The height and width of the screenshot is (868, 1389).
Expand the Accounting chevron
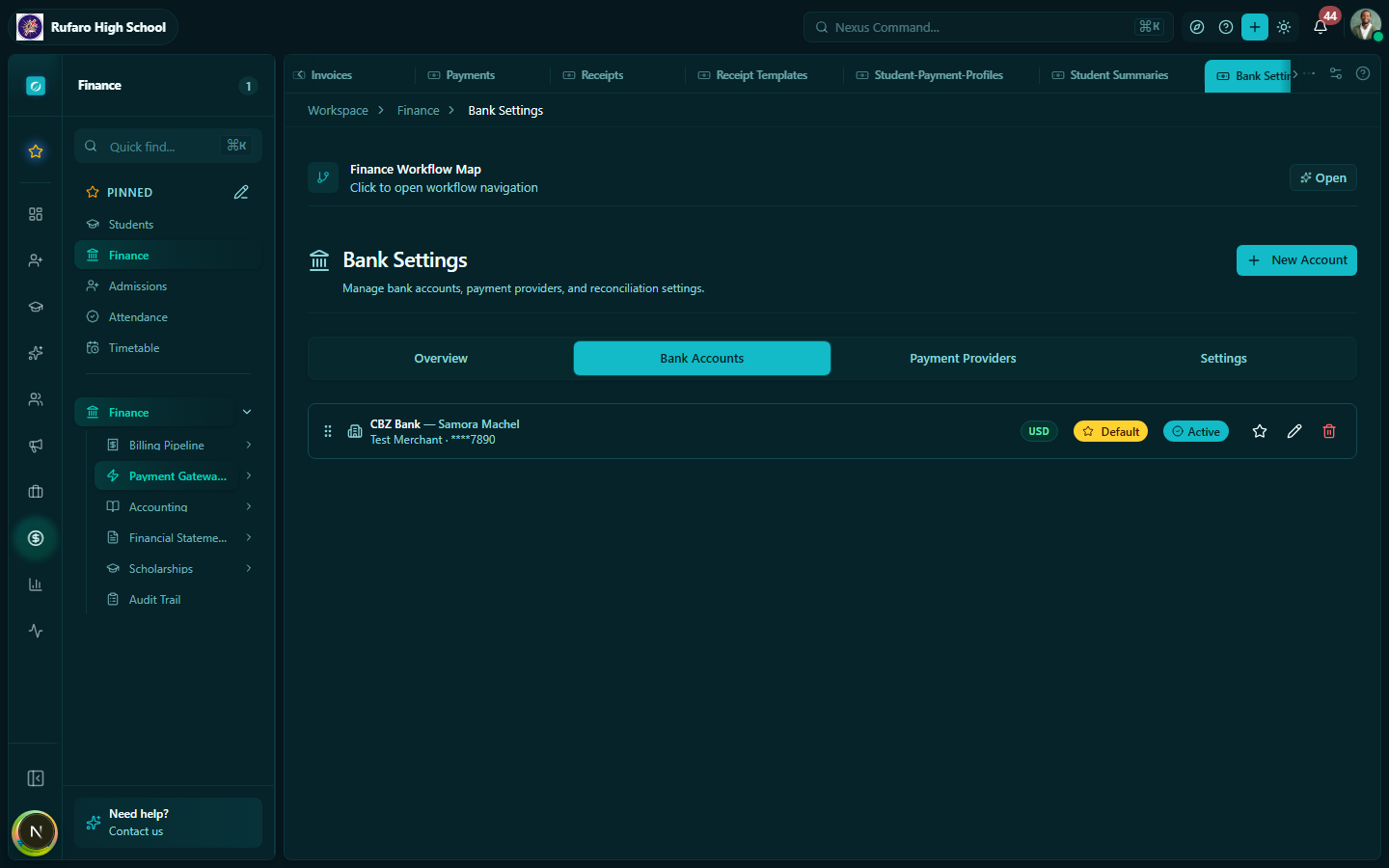[x=249, y=506]
